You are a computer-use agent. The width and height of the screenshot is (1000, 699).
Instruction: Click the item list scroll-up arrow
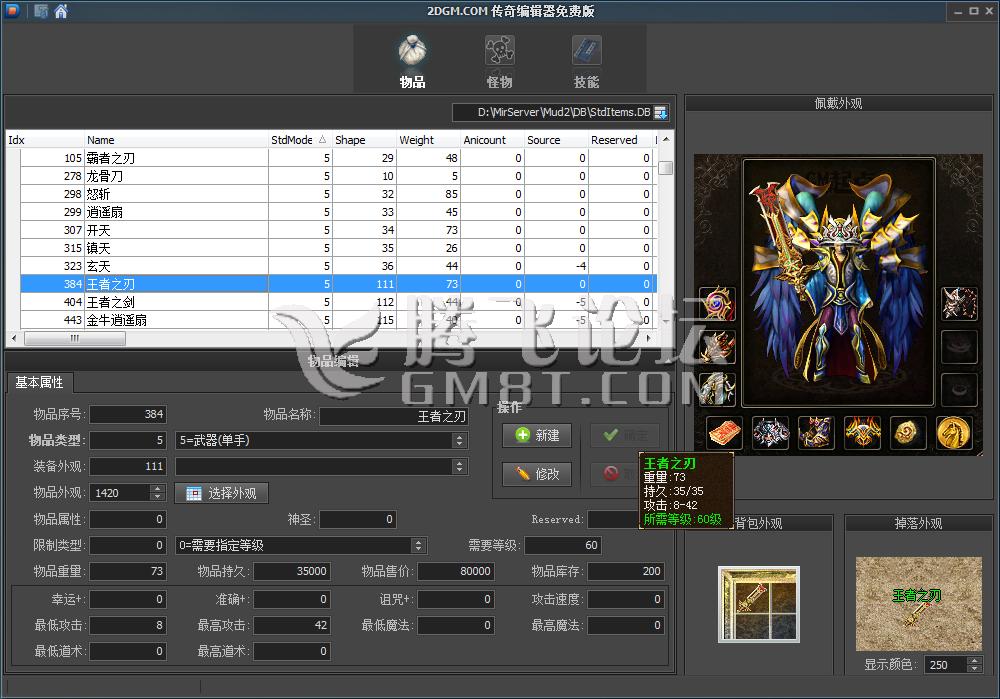pyautogui.click(x=666, y=139)
